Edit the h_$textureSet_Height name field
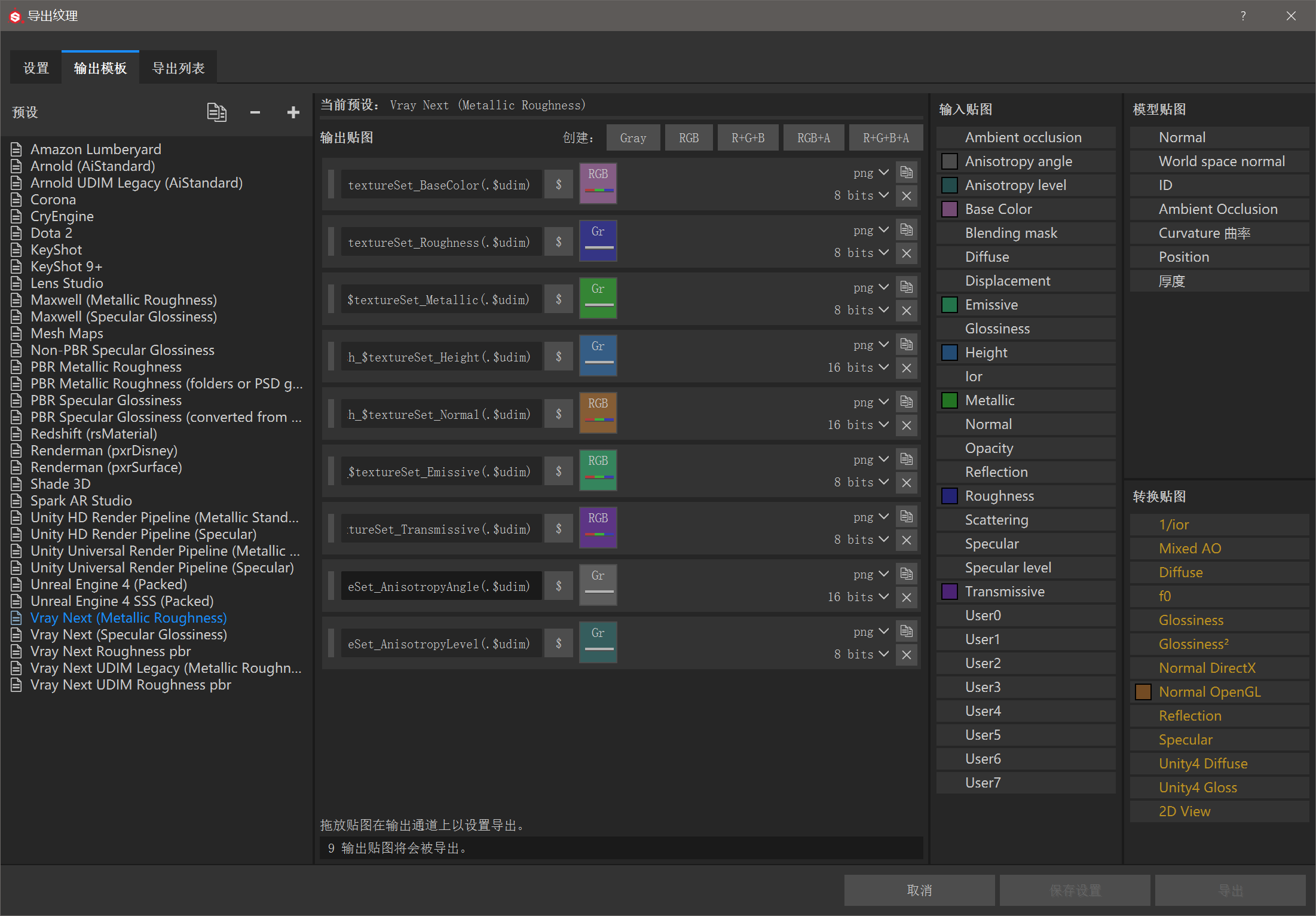The image size is (1316, 916). tap(441, 357)
